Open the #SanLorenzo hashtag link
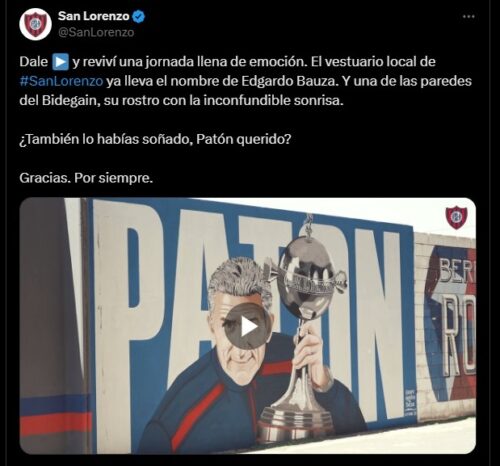Viewport: 500px width, 466px height. point(61,81)
